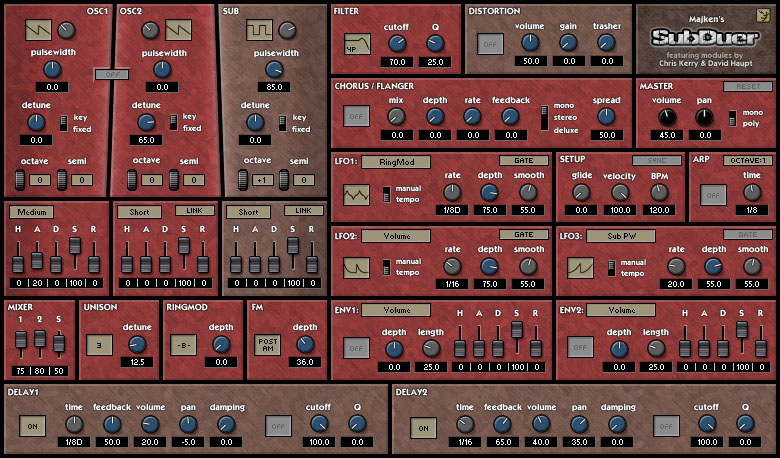Click the filter type curve icon
This screenshot has height=458, width=780.
click(358, 44)
